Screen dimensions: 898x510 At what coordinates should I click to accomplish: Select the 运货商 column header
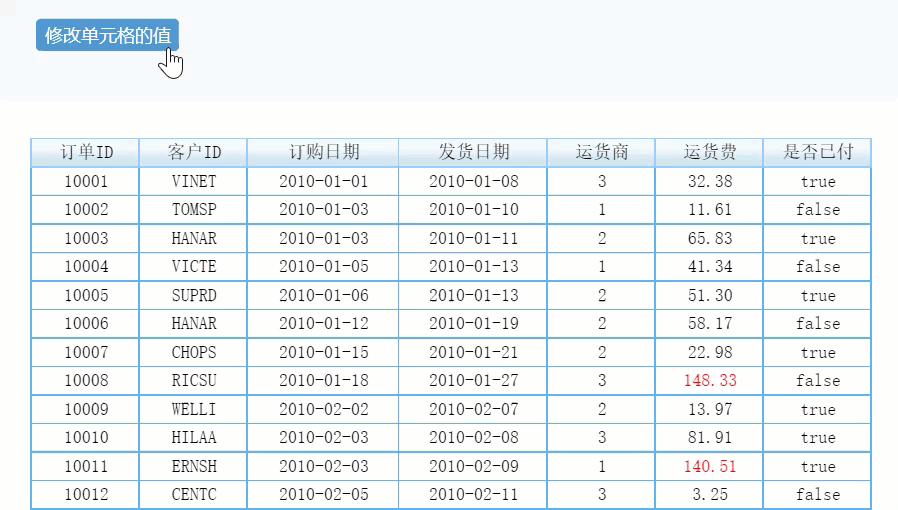tap(601, 152)
